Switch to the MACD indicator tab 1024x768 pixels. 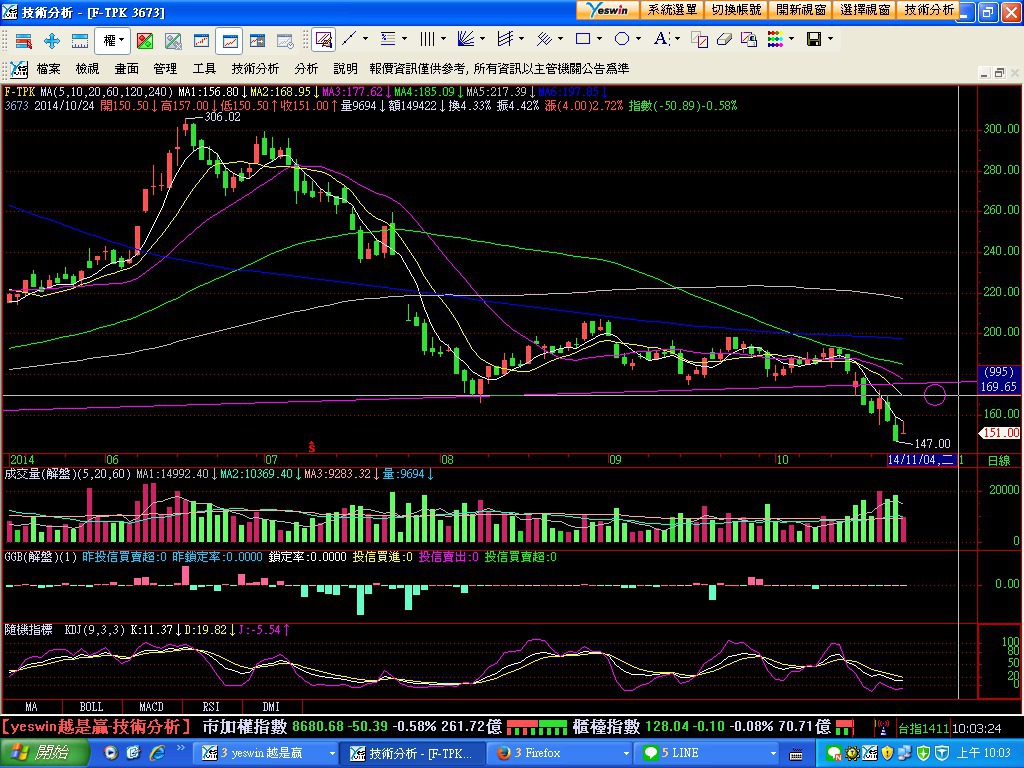(152, 706)
